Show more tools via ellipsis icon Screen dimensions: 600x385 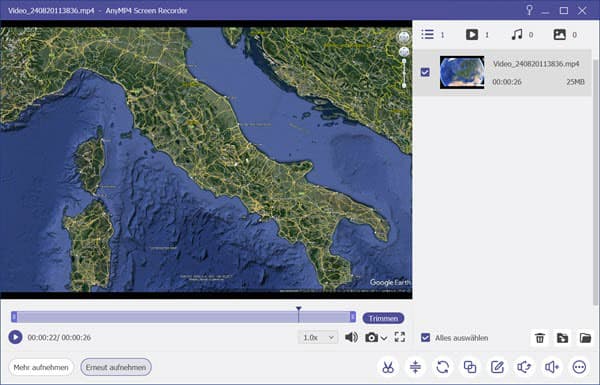click(x=579, y=367)
